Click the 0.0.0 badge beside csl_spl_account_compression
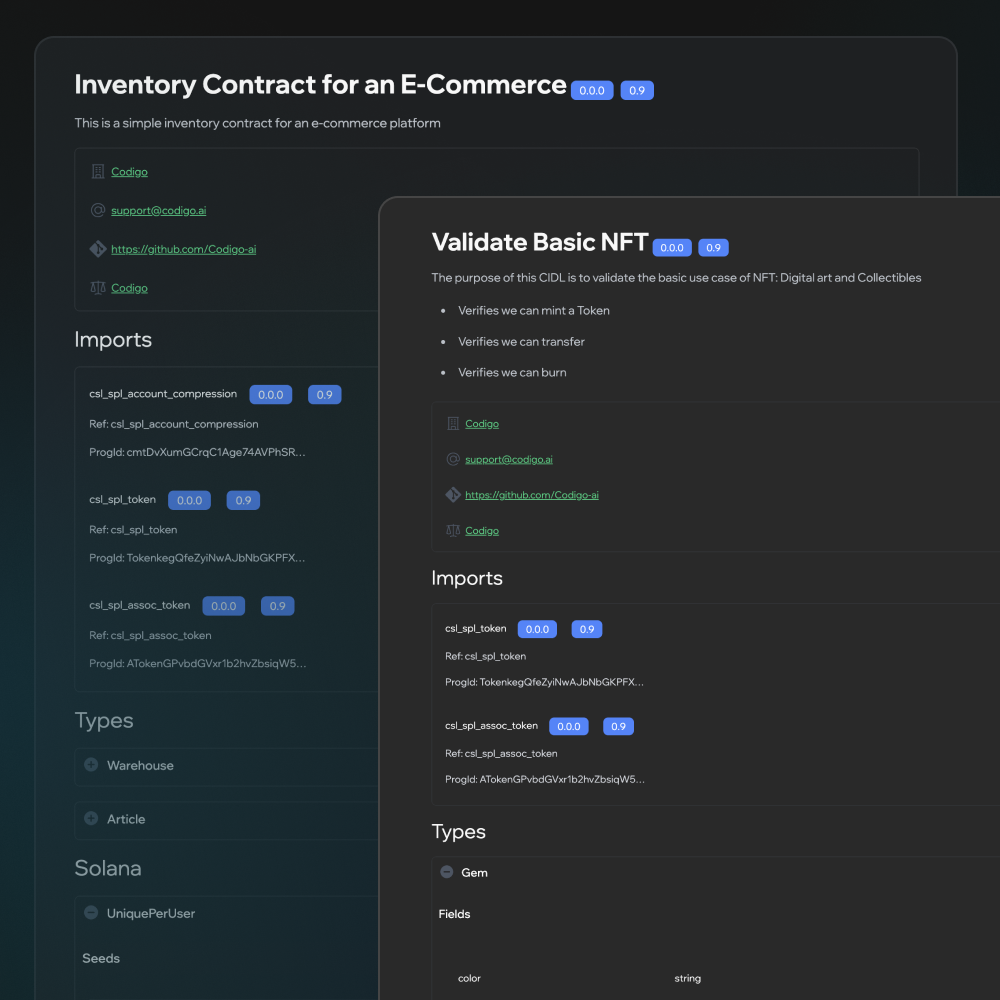 [x=270, y=395]
